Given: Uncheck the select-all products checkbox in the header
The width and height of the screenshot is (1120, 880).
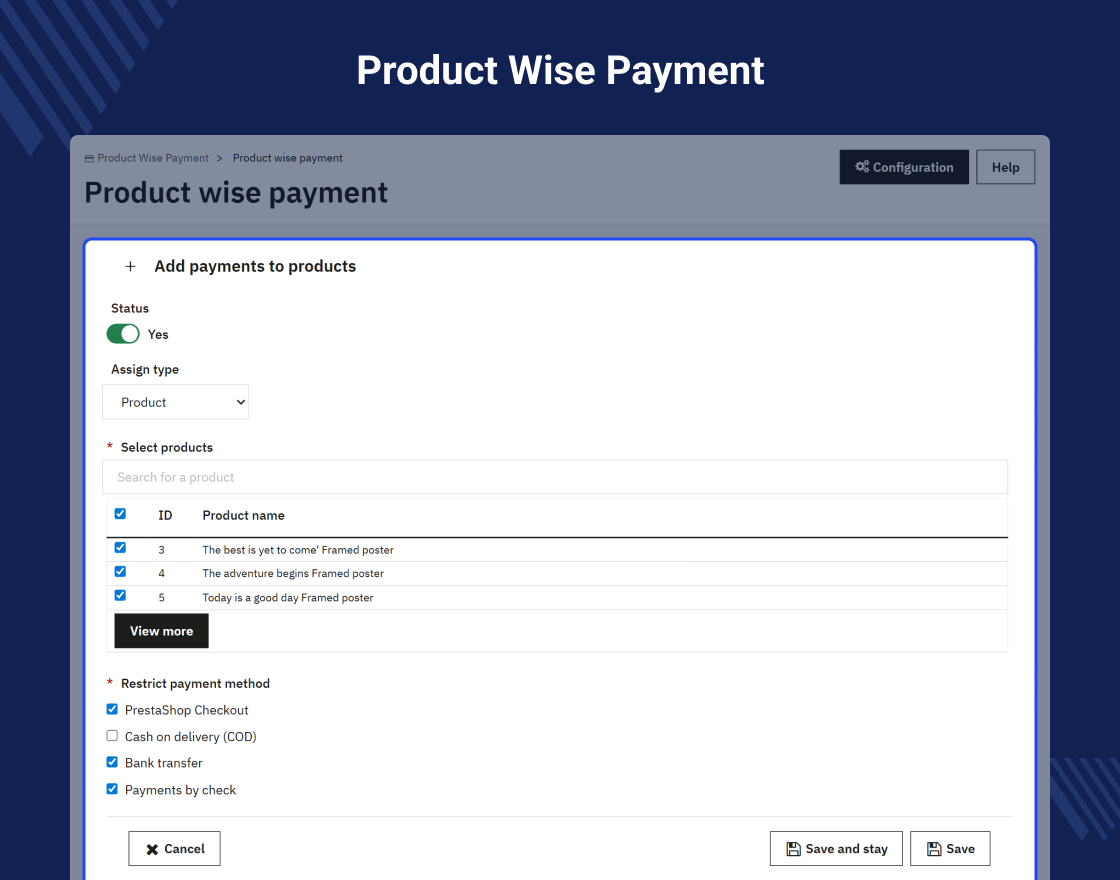Looking at the screenshot, I should pos(120,514).
